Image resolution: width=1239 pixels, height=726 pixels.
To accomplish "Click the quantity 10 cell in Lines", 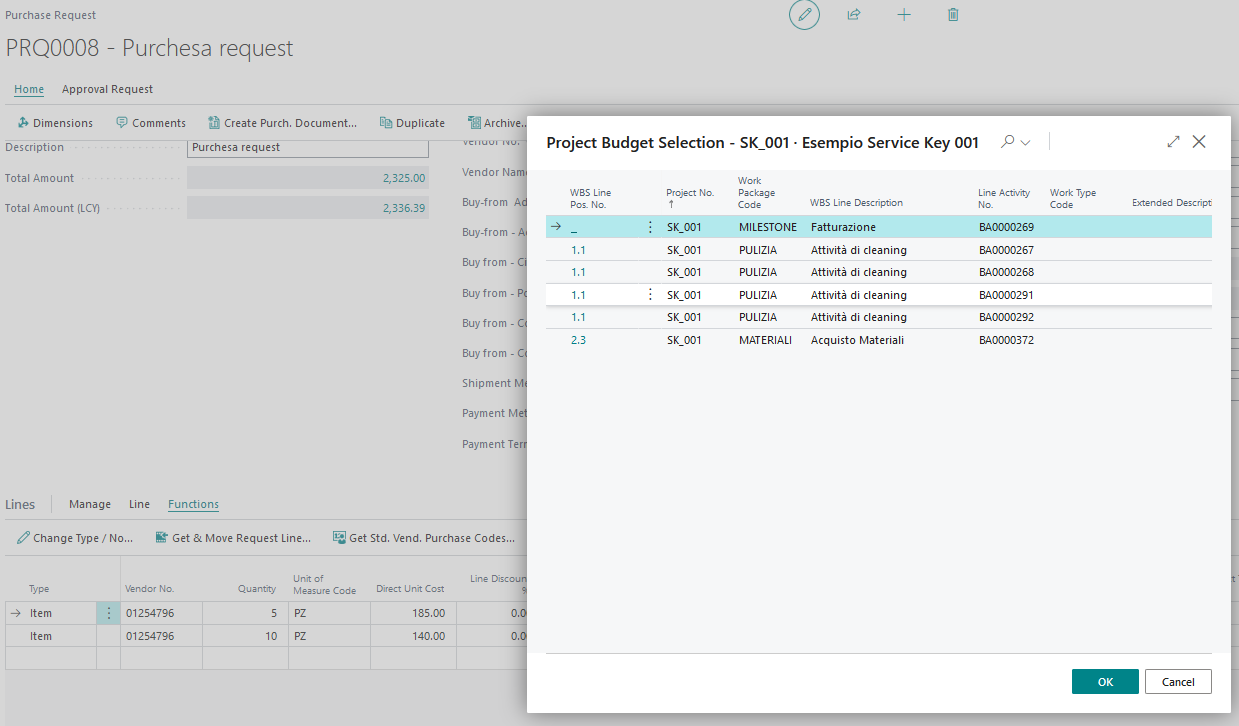I will pyautogui.click(x=245, y=636).
